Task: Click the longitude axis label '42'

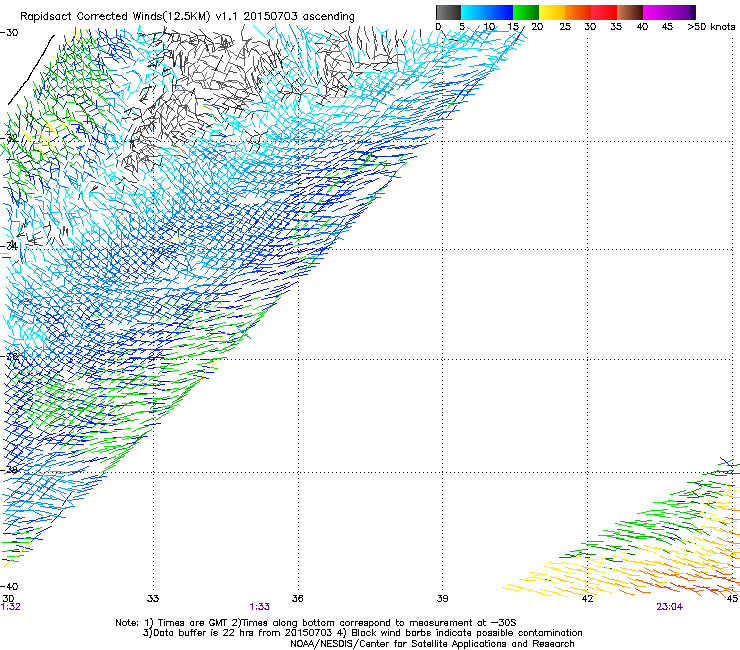Action: click(x=587, y=599)
